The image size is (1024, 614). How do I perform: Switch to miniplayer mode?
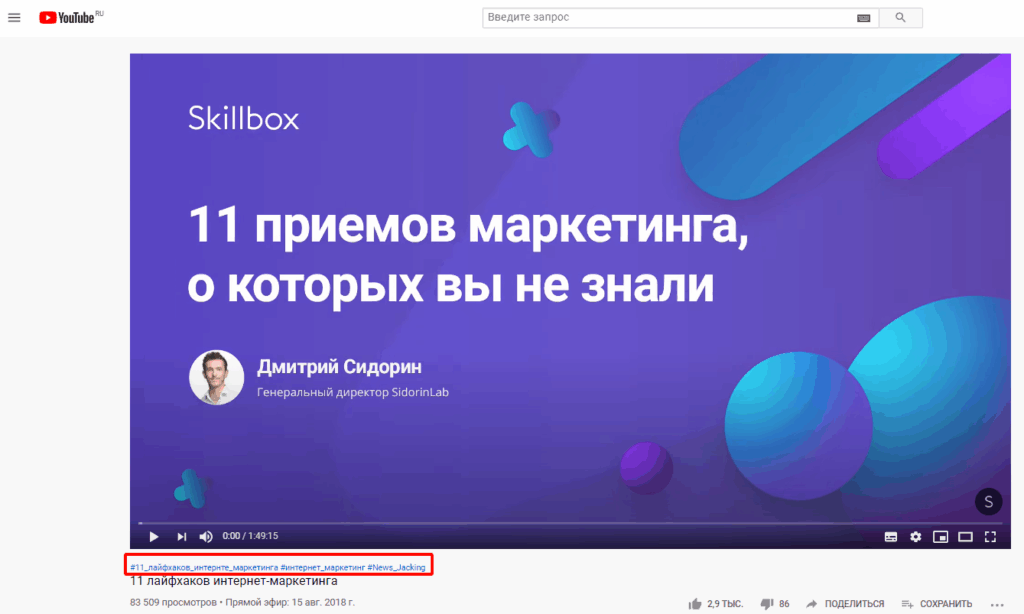coord(940,537)
